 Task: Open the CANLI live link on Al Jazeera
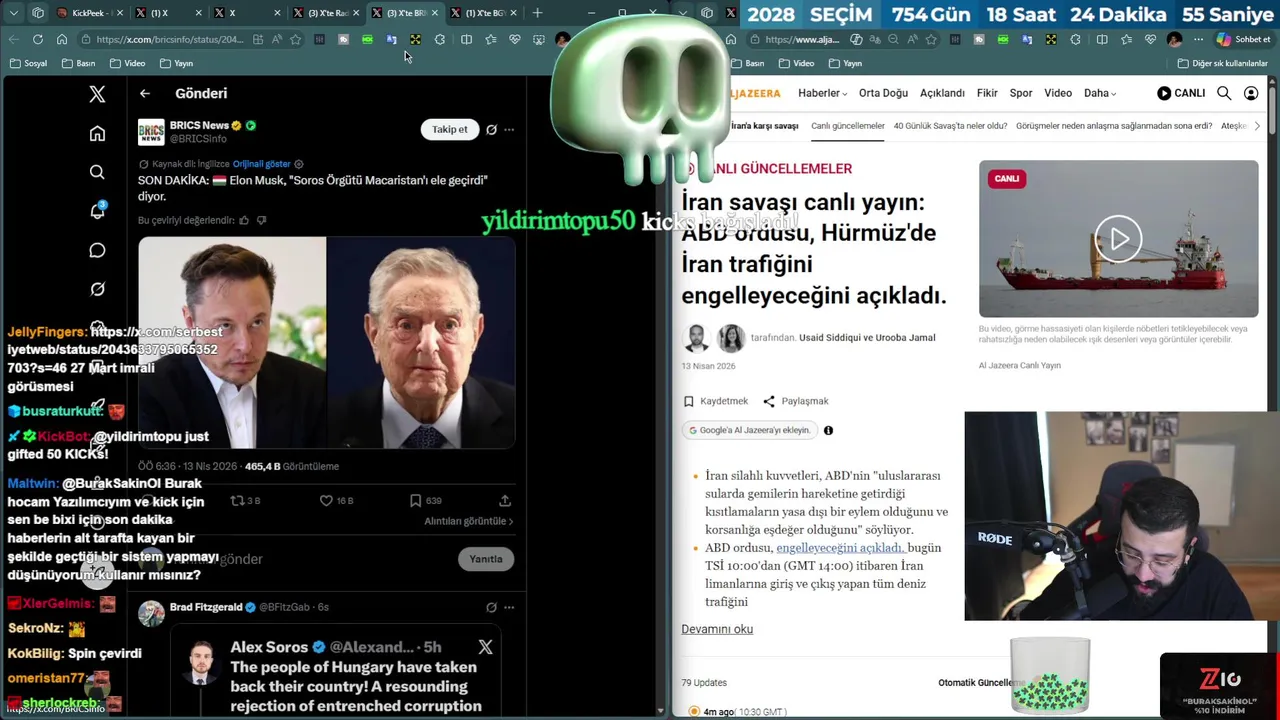(x=1181, y=93)
